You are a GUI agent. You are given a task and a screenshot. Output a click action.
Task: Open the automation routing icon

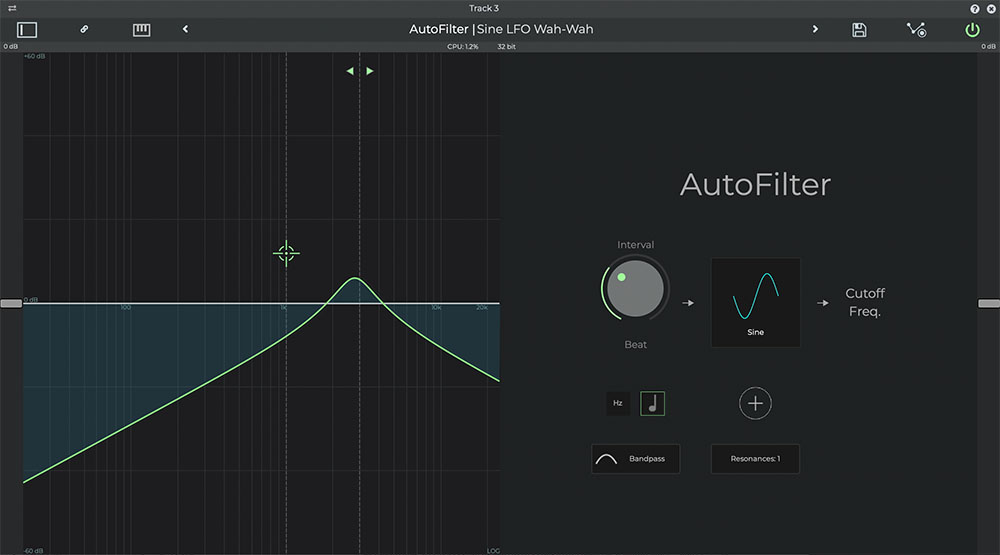pyautogui.click(x=916, y=30)
